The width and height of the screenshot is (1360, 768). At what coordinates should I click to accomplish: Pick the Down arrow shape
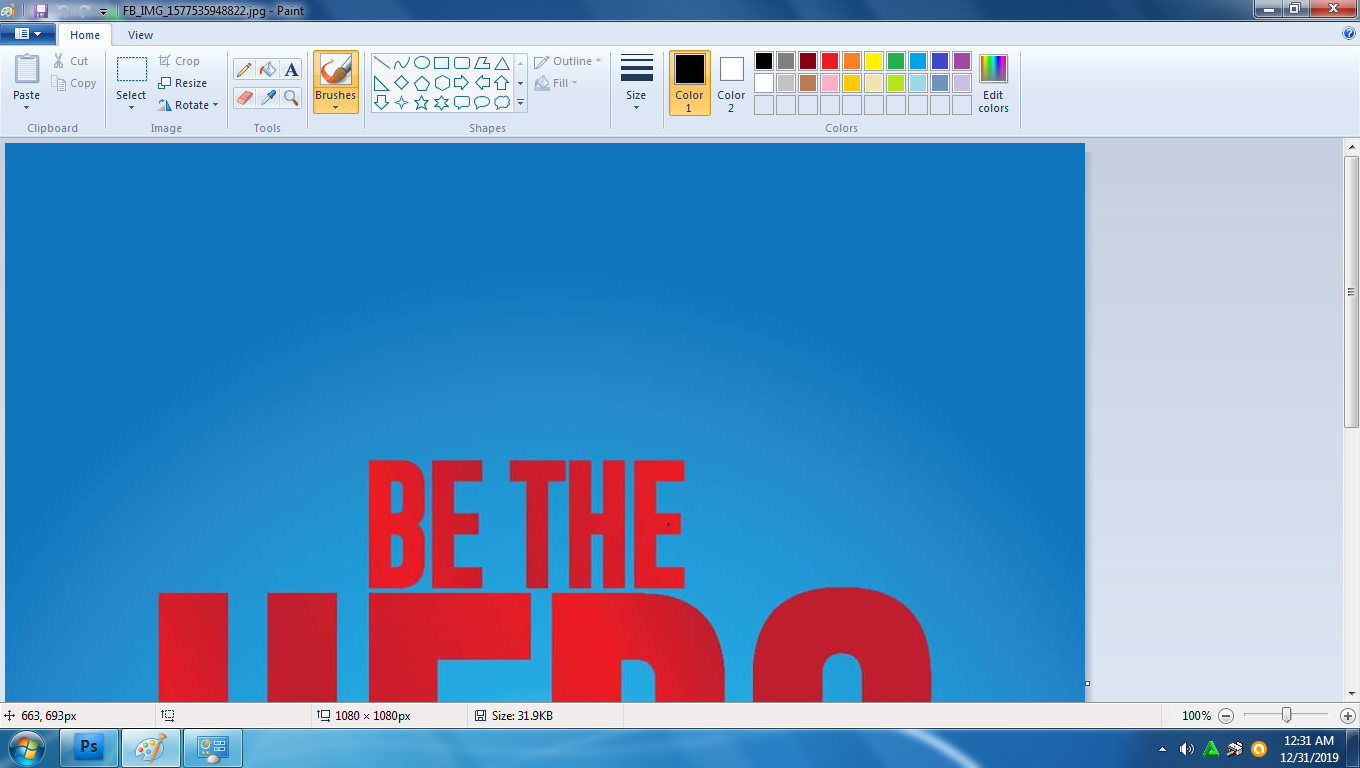coord(381,102)
